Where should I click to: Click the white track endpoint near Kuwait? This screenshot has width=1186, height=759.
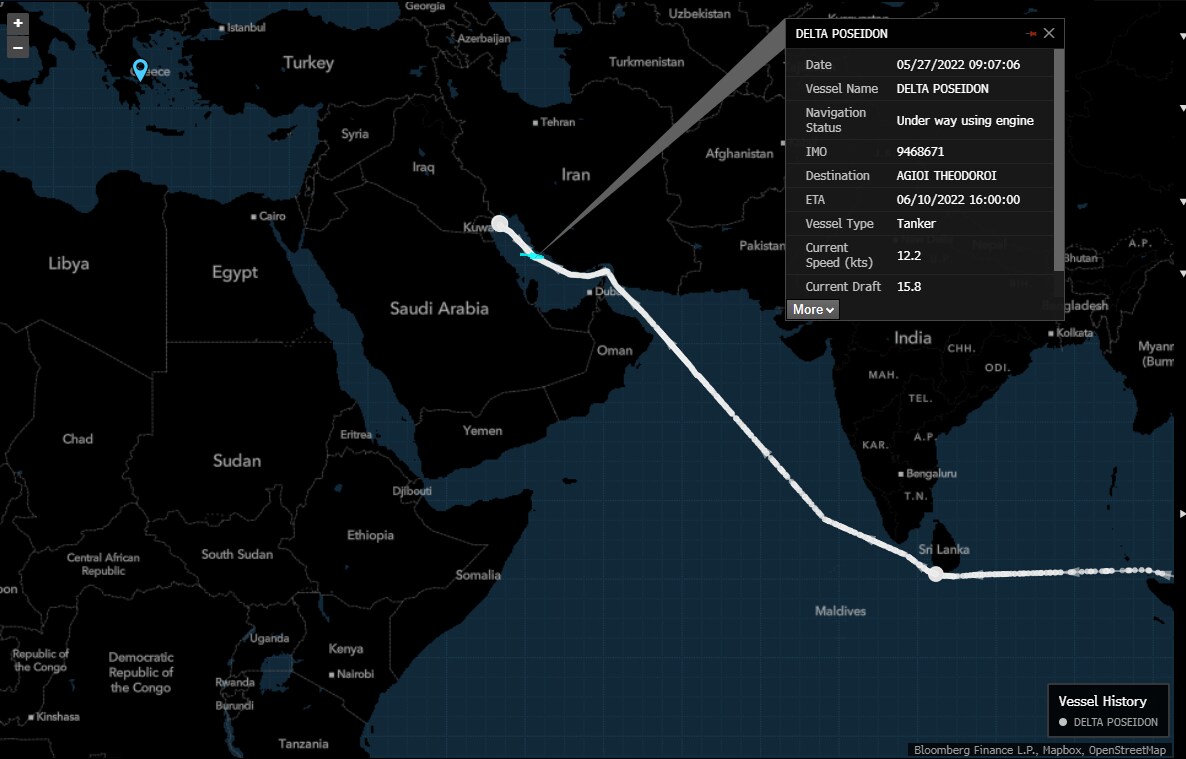pos(500,223)
